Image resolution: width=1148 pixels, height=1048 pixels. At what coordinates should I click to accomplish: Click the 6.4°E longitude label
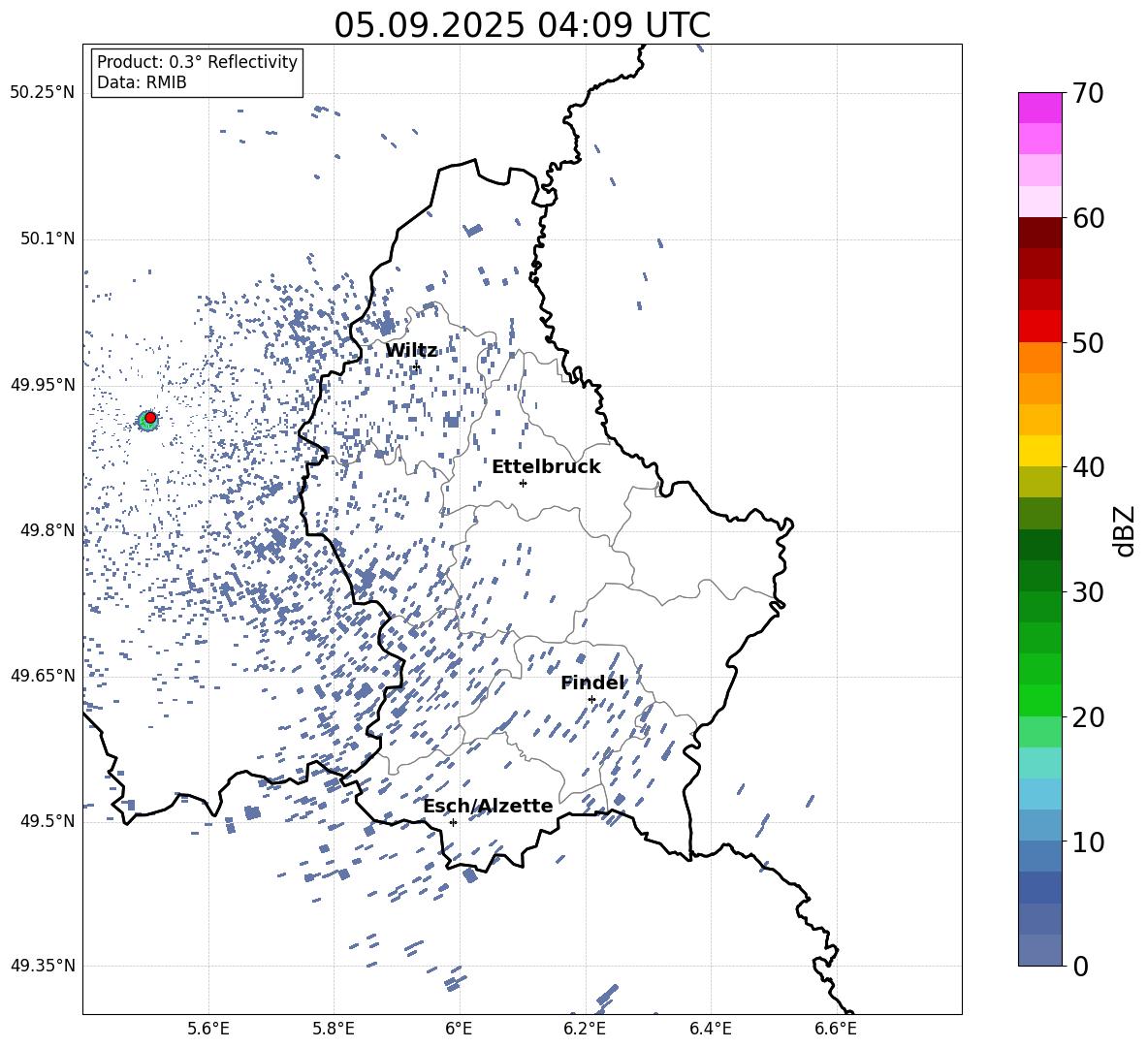(x=710, y=1029)
